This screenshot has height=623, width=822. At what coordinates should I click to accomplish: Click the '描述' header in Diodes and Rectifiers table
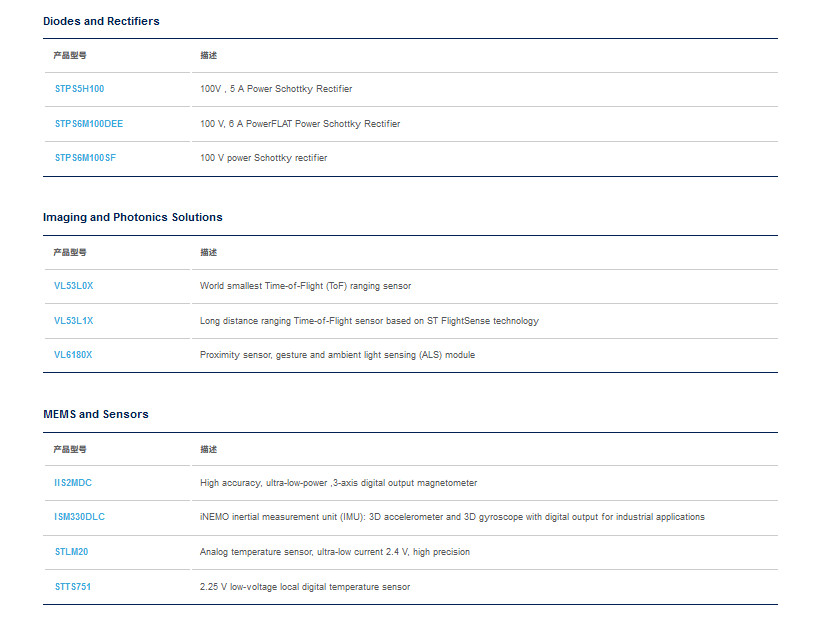tap(208, 55)
